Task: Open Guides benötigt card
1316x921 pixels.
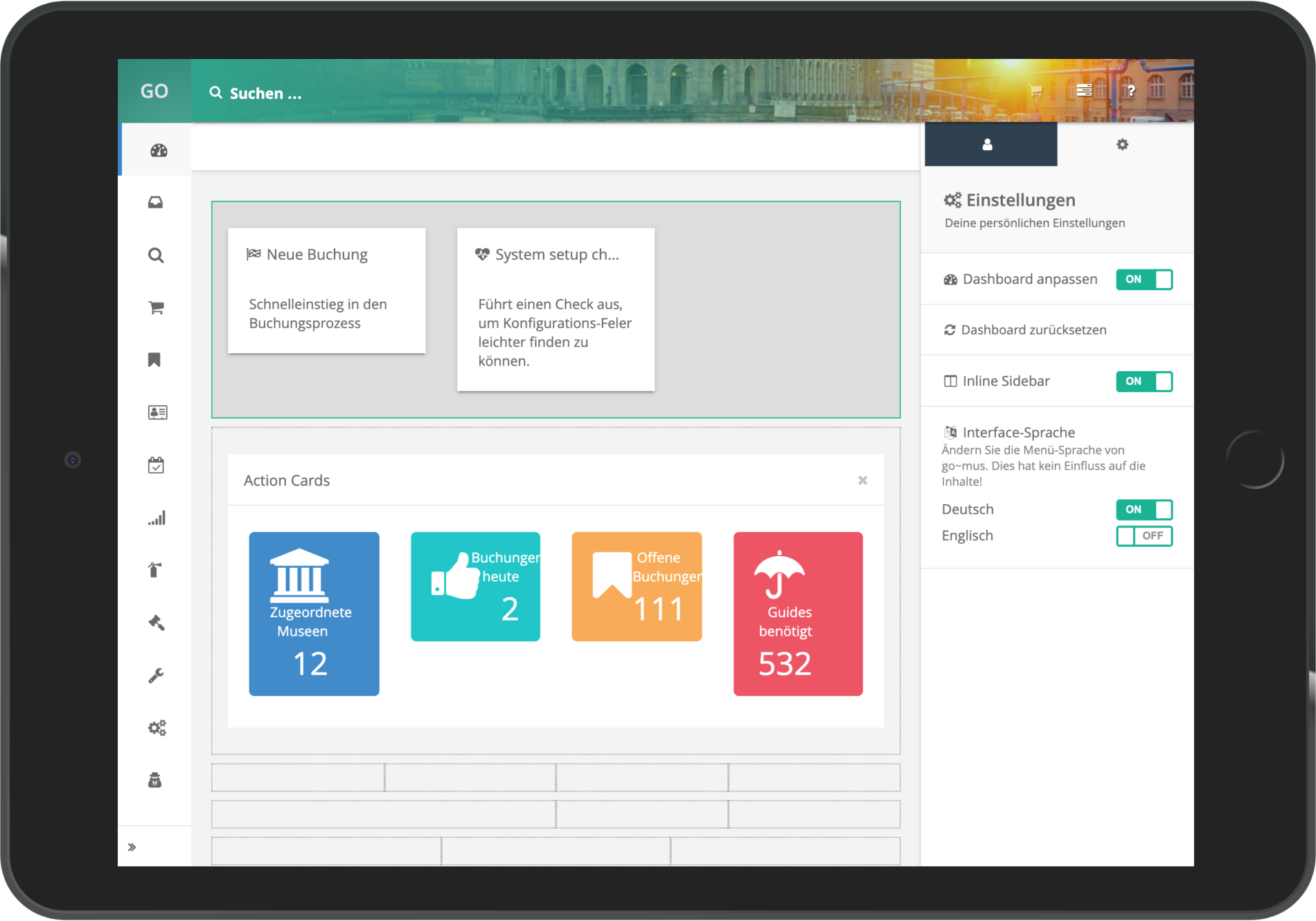Action: tap(798, 614)
